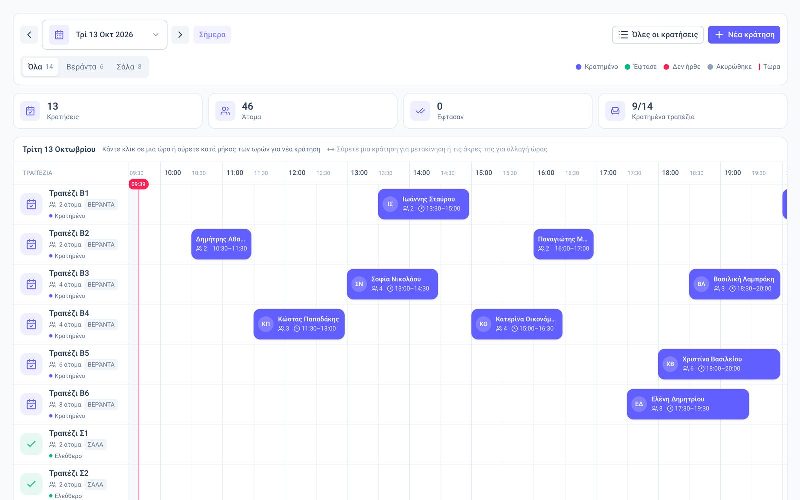Viewport: 800px width, 500px height.
Task: Click the 18:00 time column header
Action: pos(670,173)
